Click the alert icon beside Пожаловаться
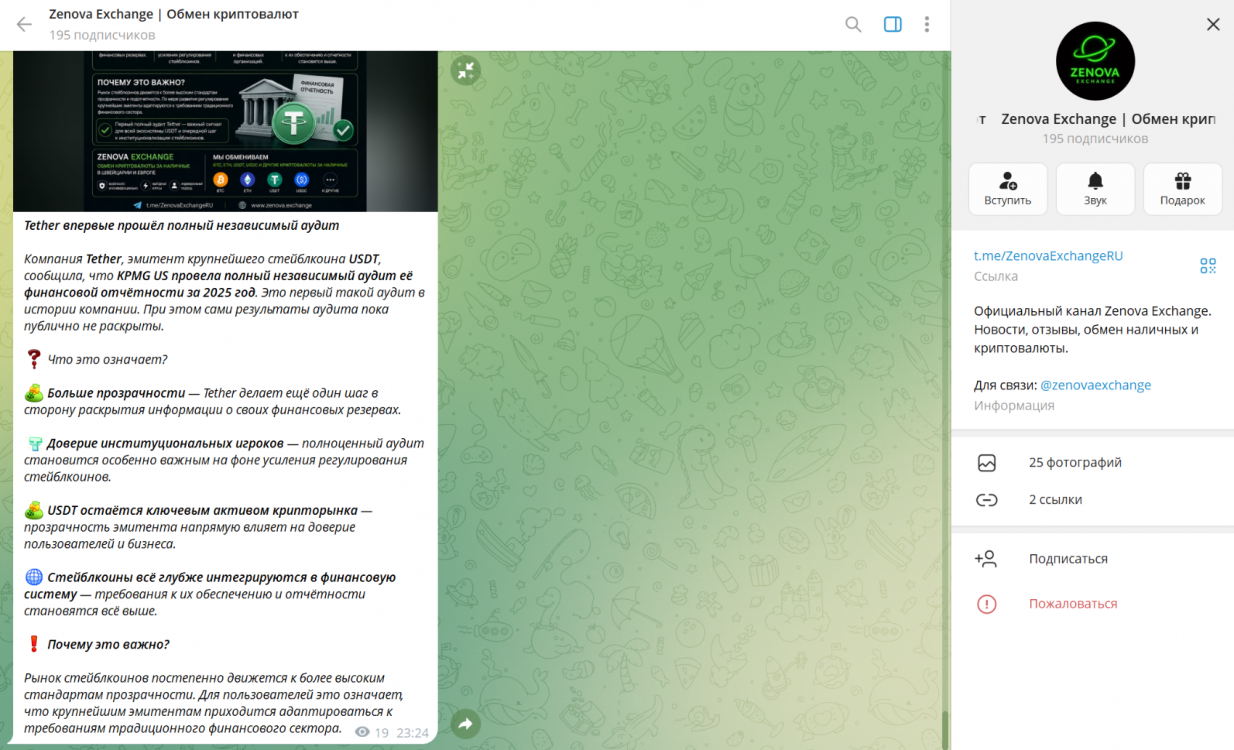1234x750 pixels. point(987,604)
